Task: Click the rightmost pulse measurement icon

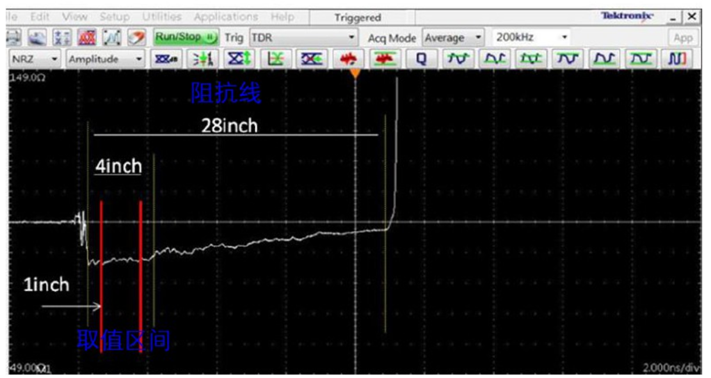Action: coord(677,59)
